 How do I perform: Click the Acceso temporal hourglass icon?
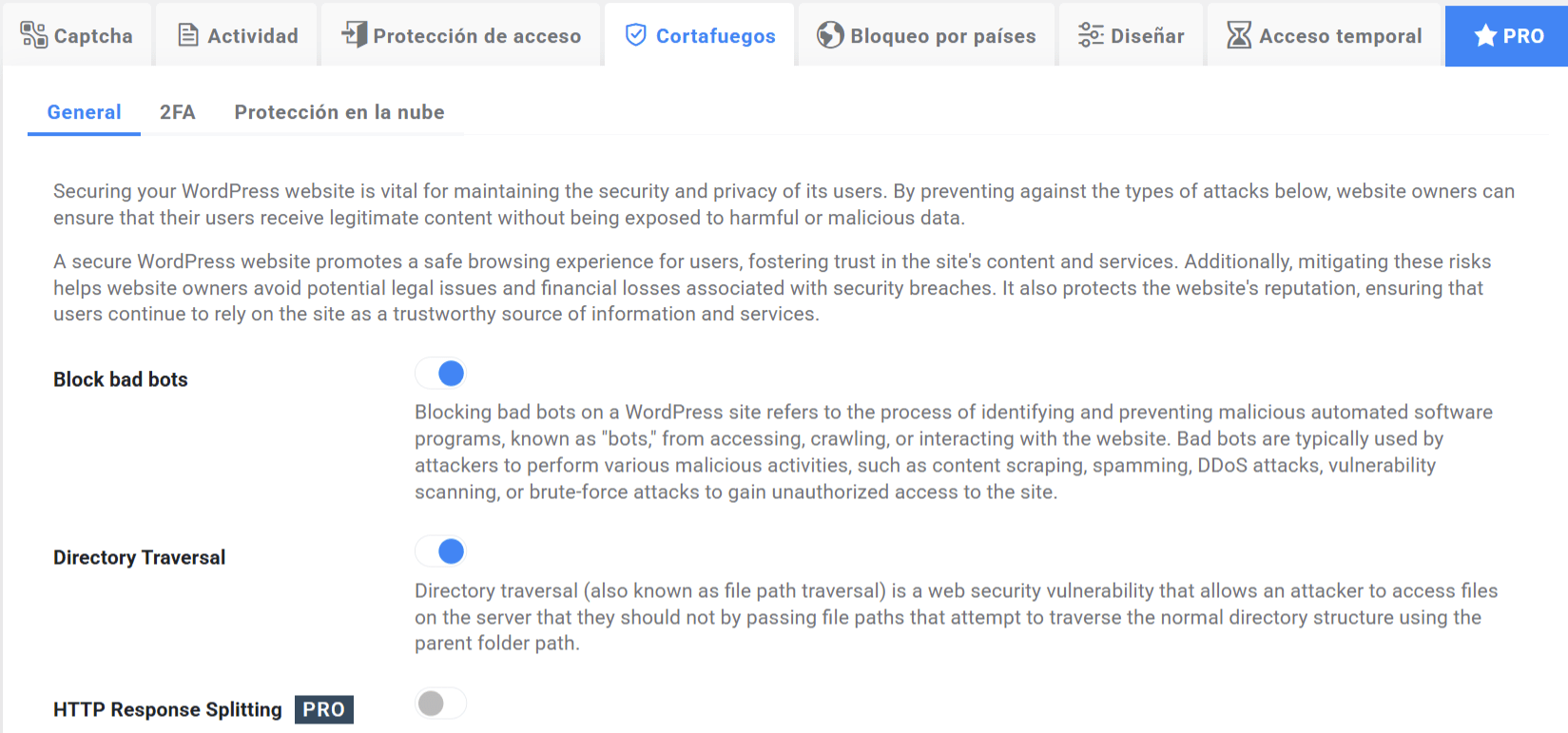(x=1239, y=35)
